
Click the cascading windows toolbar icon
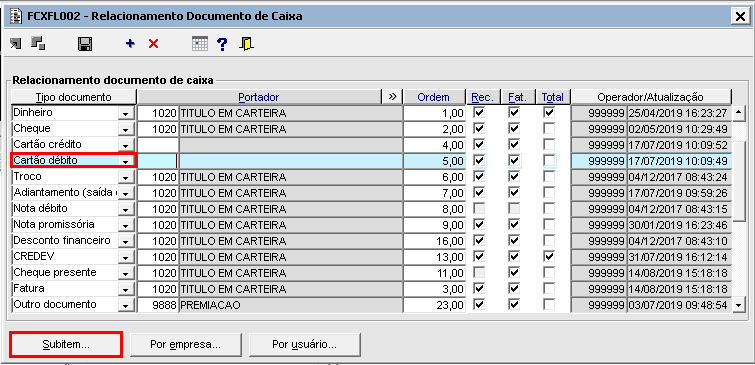tap(38, 43)
